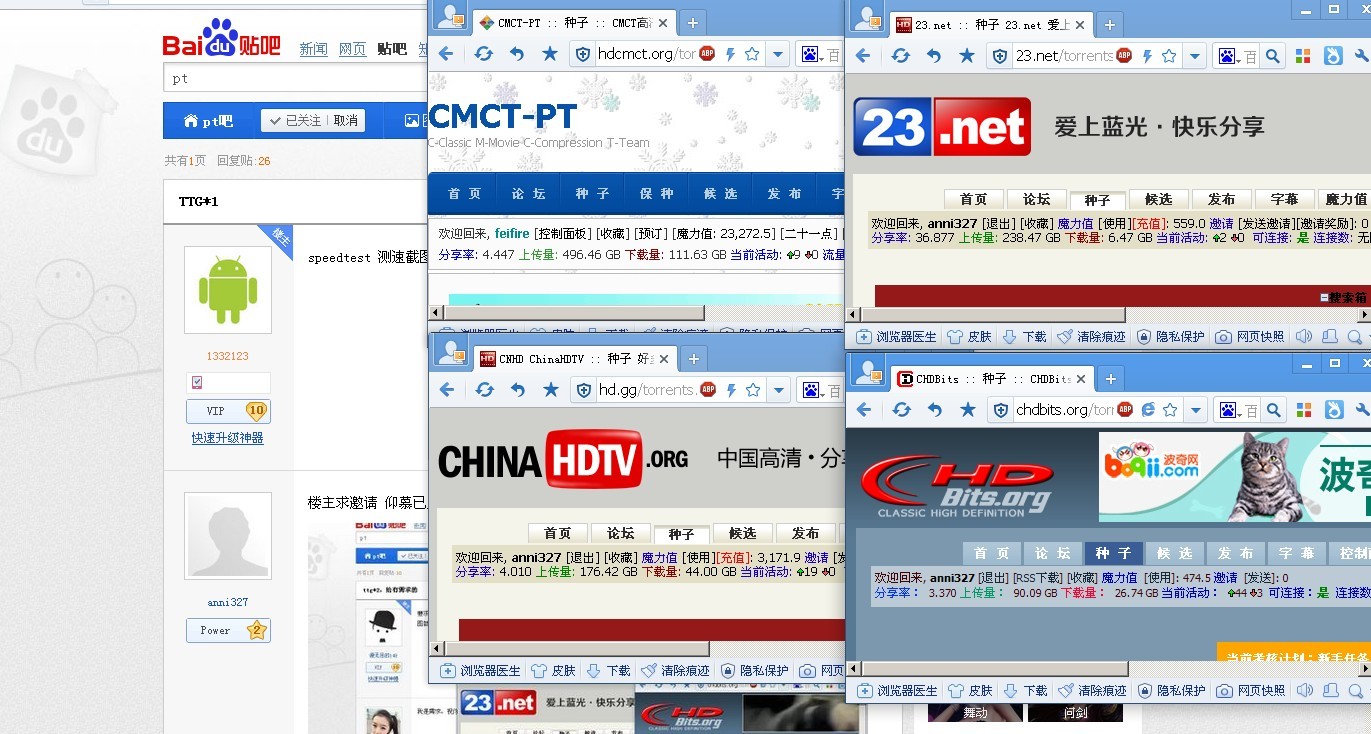Screen dimensions: 1371x734
Task: Open the 保种 menu on the CMCT-PT site
Action: pos(657,194)
